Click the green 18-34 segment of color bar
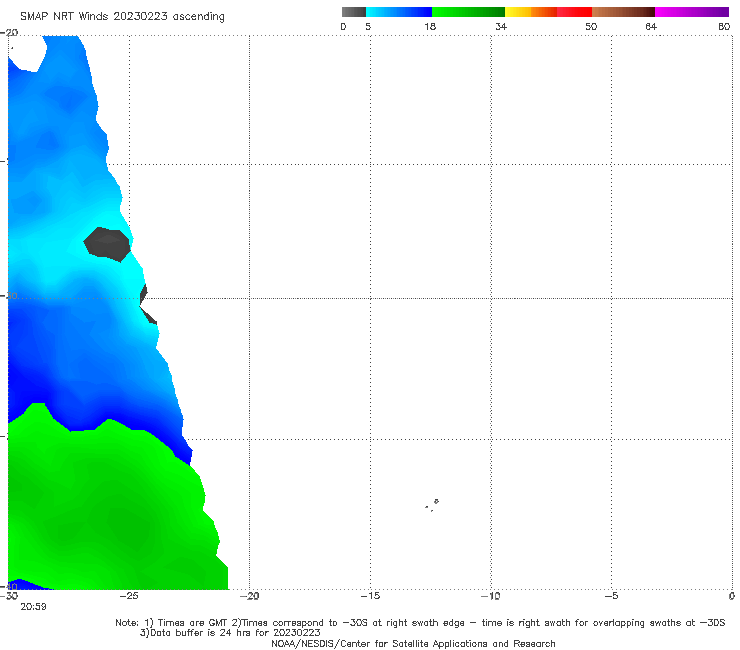The image size is (740, 650). (468, 12)
